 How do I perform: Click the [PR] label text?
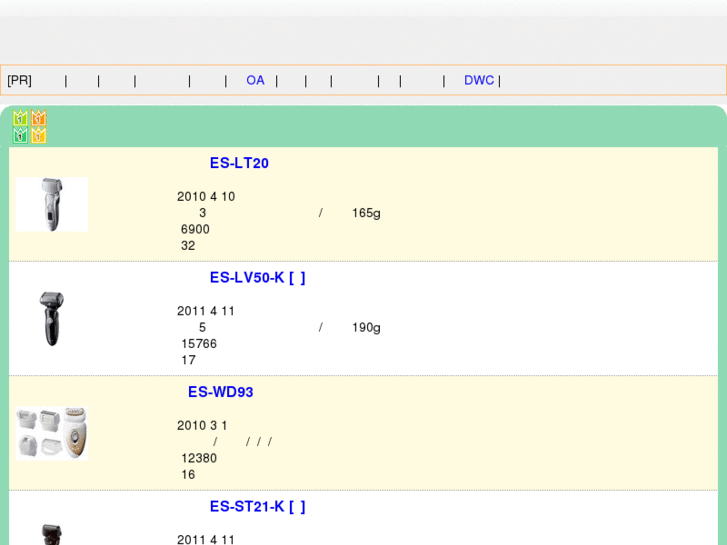19,80
